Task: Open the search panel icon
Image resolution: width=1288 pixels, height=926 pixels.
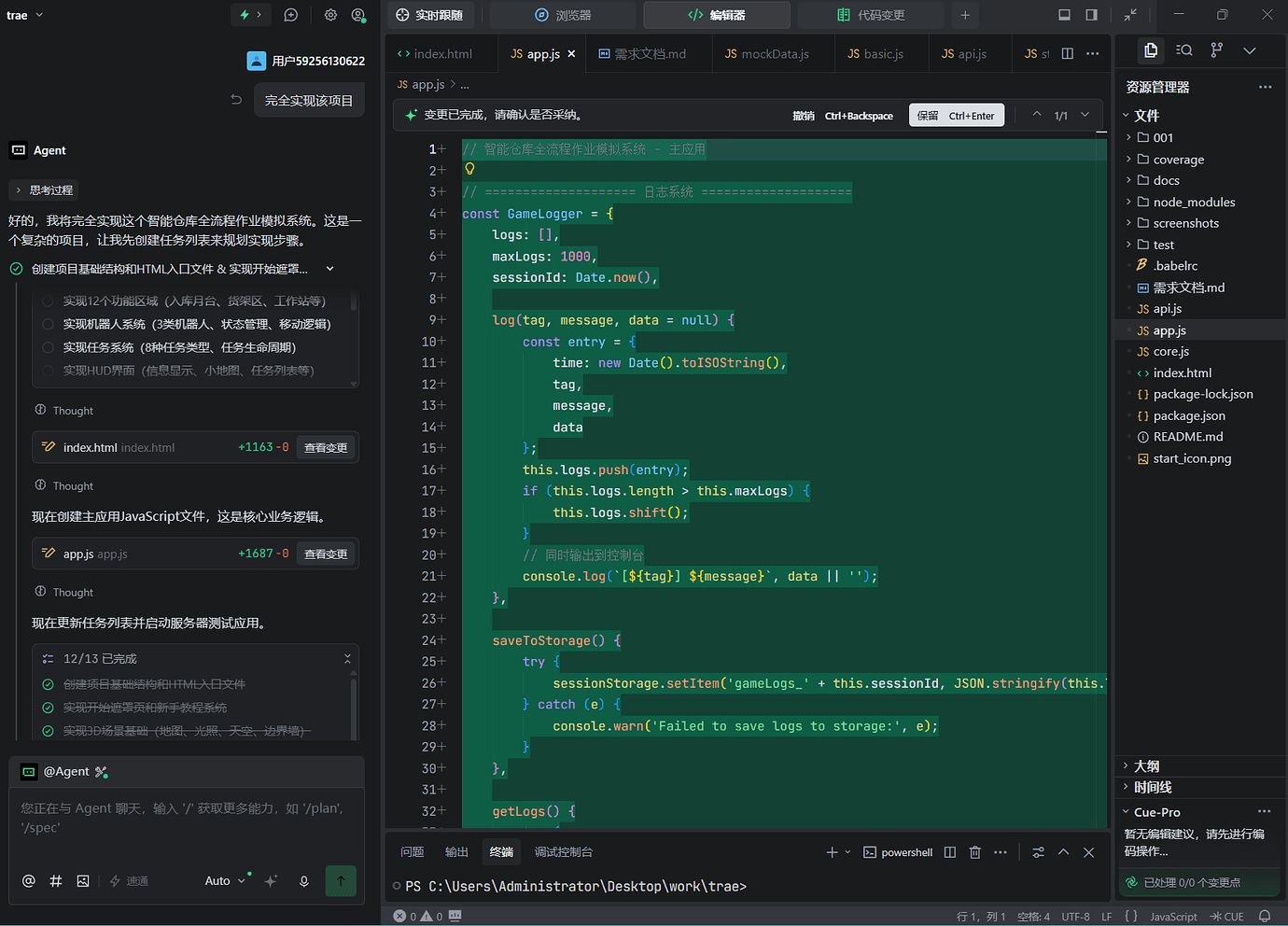Action: click(1184, 50)
